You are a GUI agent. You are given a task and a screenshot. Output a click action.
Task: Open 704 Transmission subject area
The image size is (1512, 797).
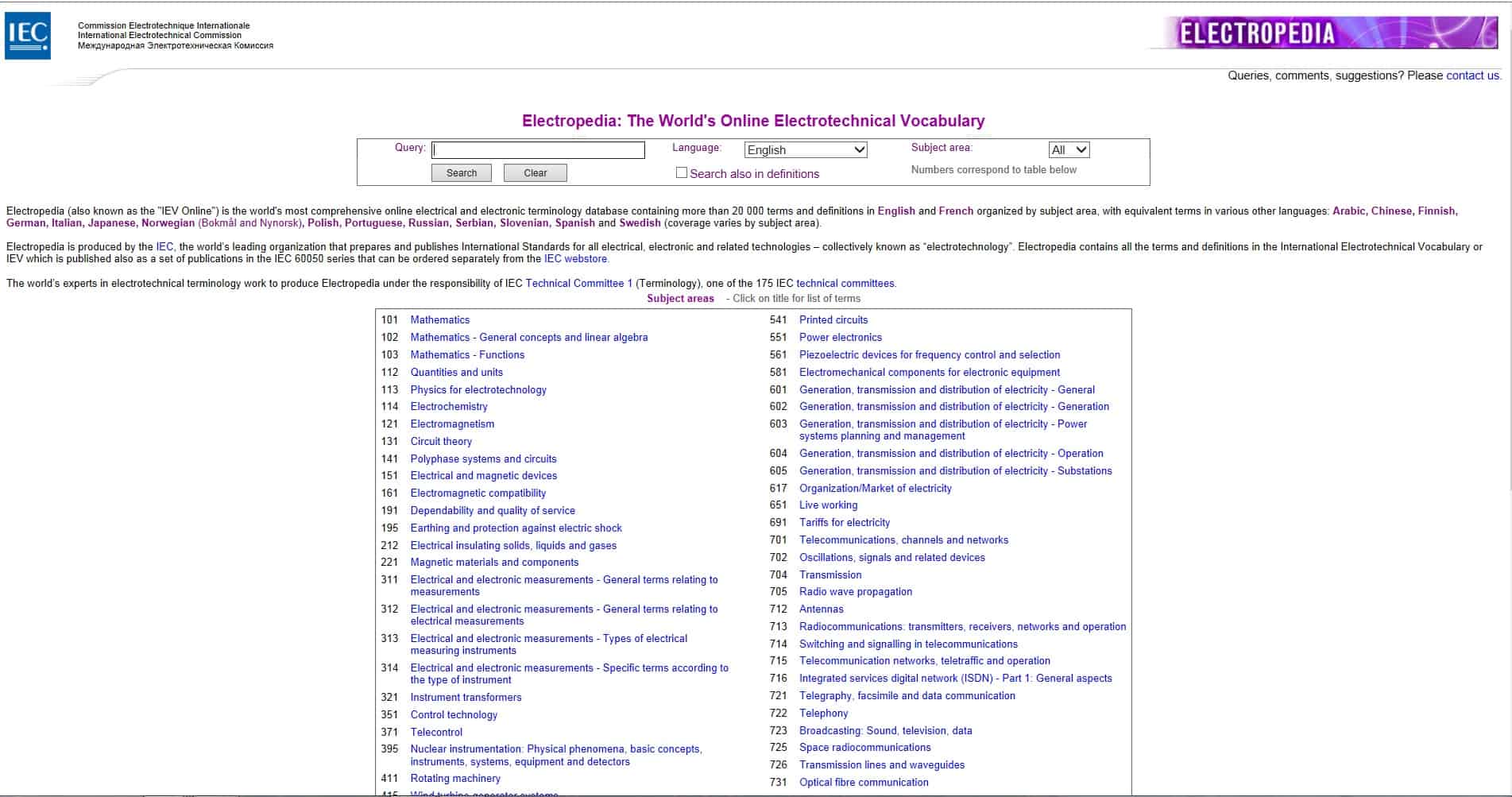point(830,575)
